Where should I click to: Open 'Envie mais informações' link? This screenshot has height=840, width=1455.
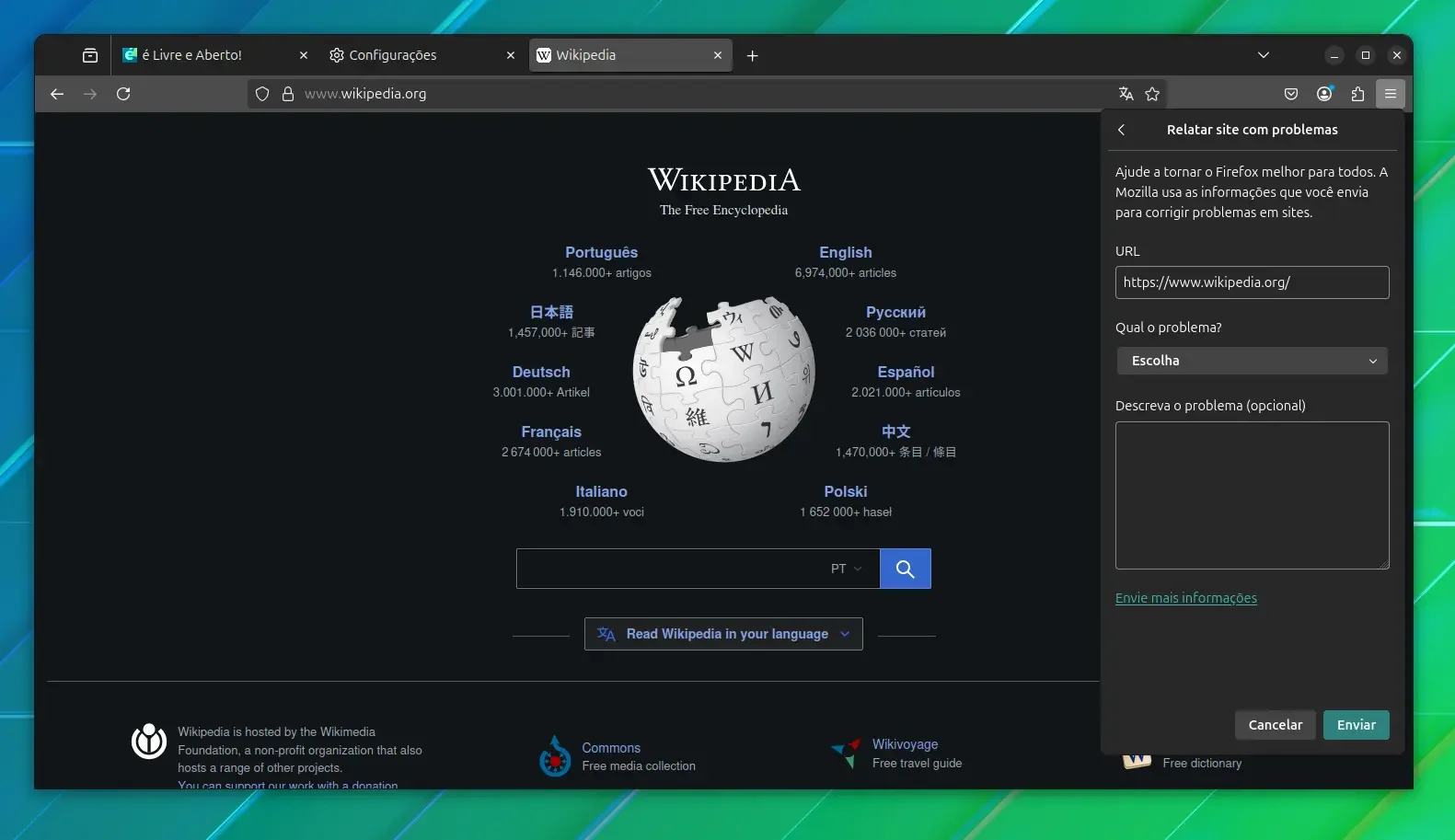click(1185, 598)
